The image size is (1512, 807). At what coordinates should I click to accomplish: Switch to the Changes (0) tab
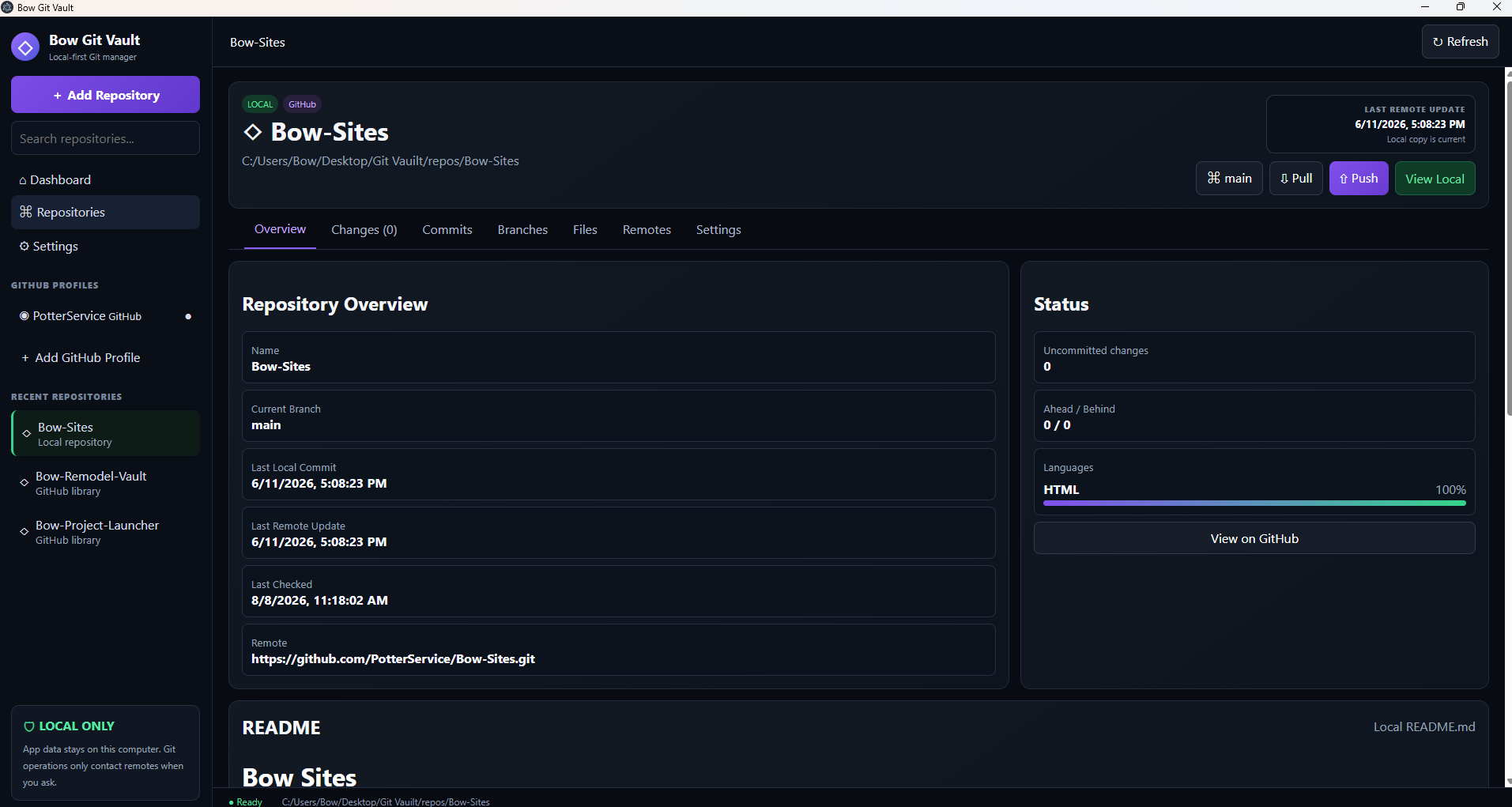[364, 230]
